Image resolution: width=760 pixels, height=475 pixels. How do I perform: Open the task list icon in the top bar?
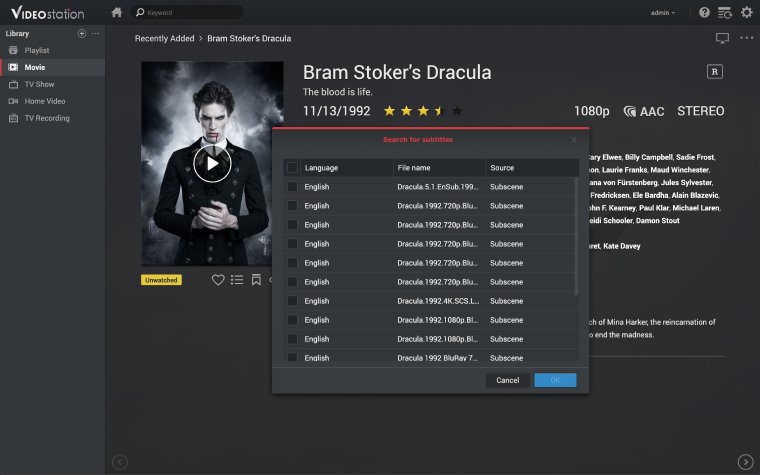click(x=724, y=13)
